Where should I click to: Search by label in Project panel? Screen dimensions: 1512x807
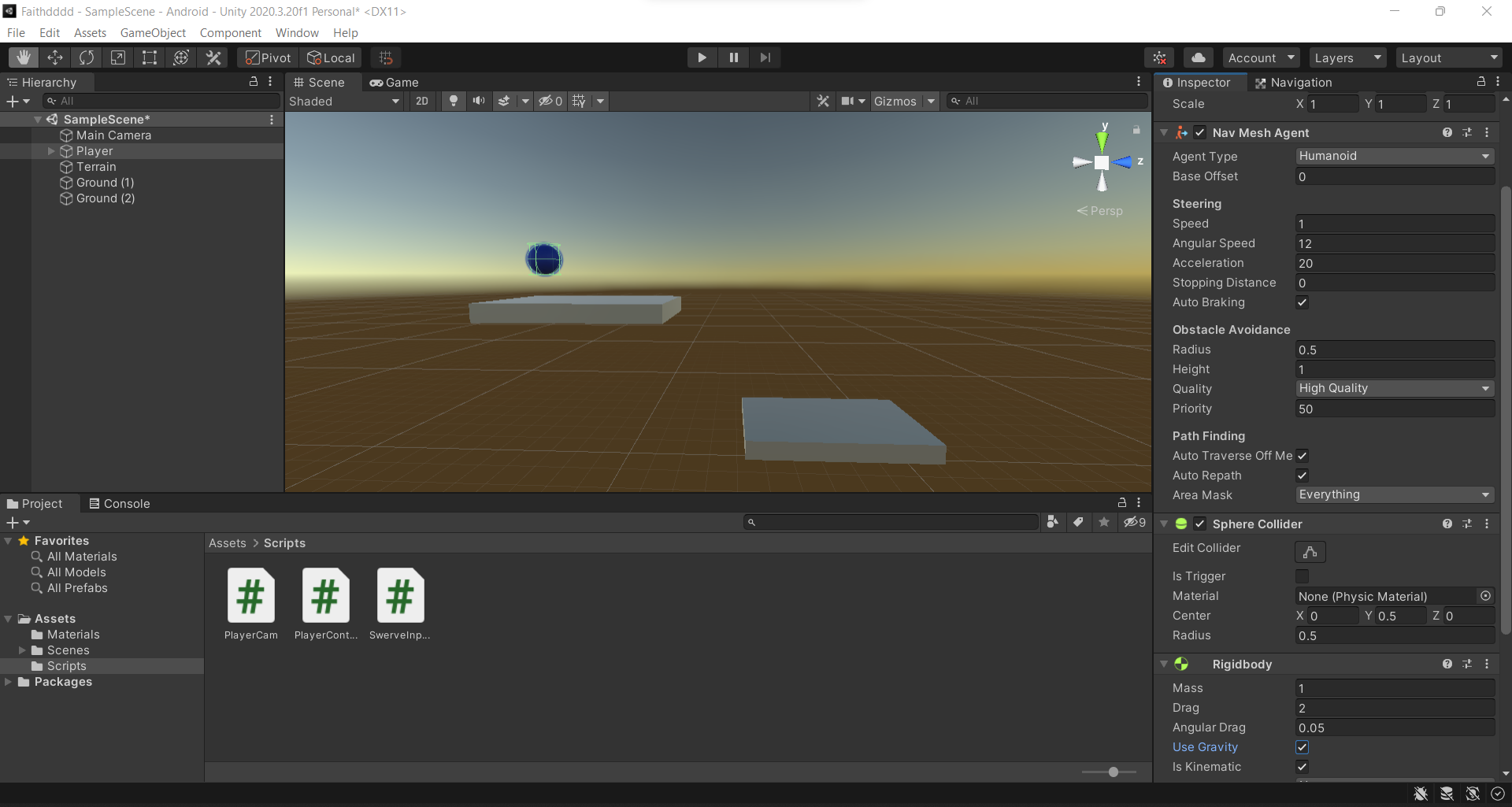1078,522
